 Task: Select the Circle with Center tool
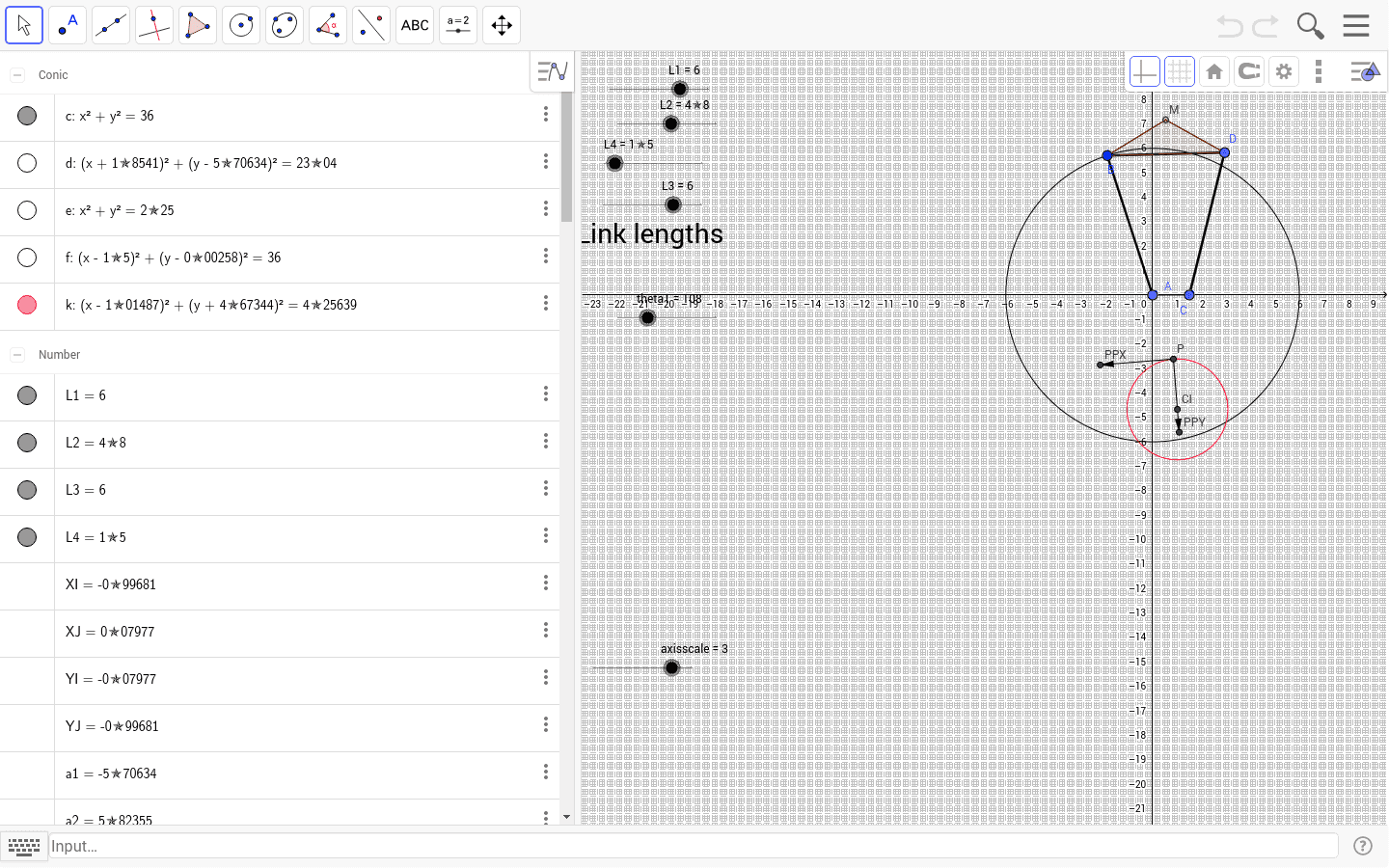241,25
